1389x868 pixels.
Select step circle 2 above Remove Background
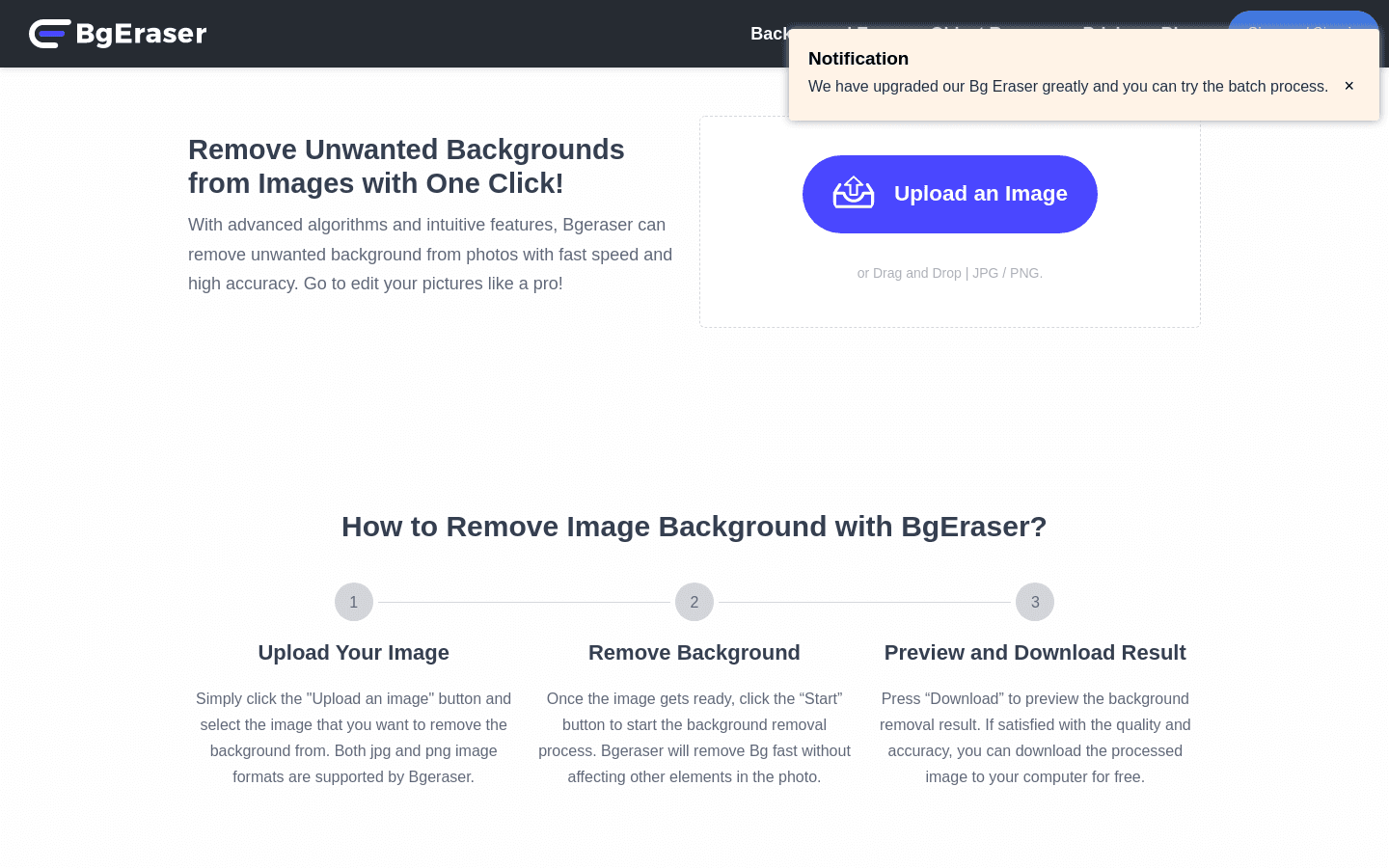[694, 602]
